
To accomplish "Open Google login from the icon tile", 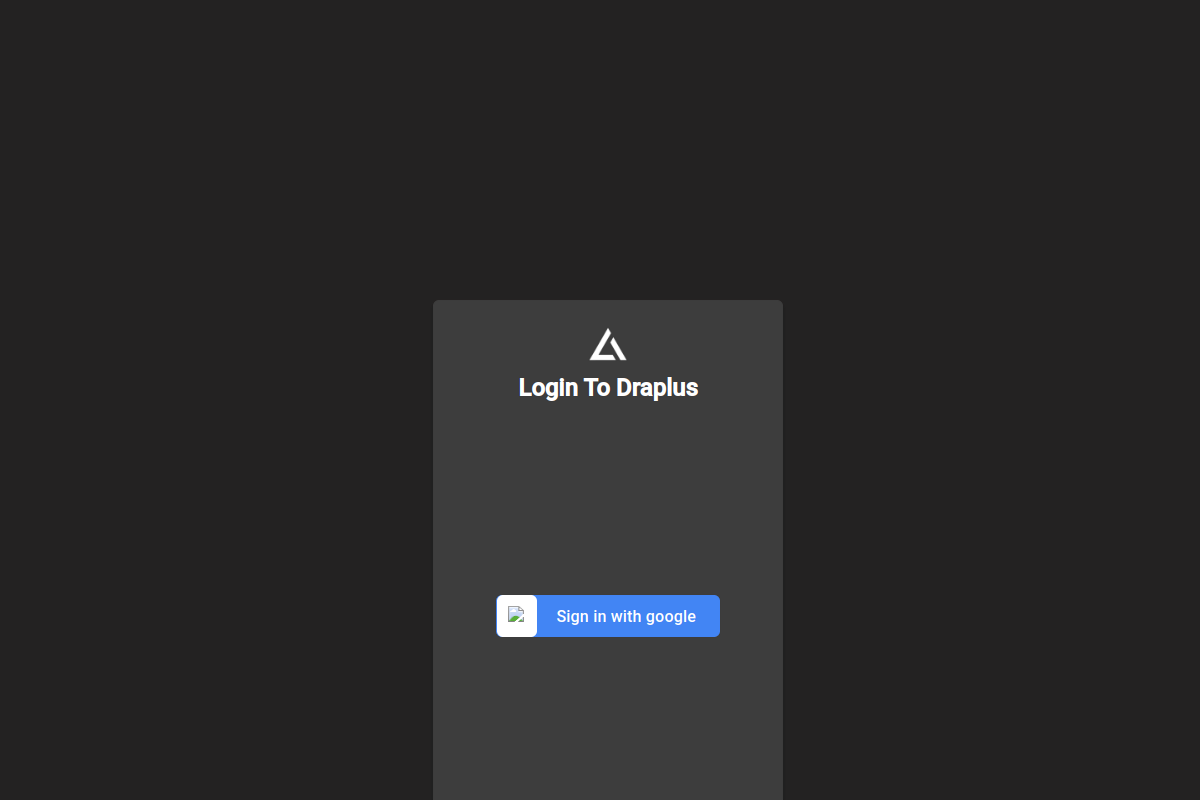I will coord(517,616).
